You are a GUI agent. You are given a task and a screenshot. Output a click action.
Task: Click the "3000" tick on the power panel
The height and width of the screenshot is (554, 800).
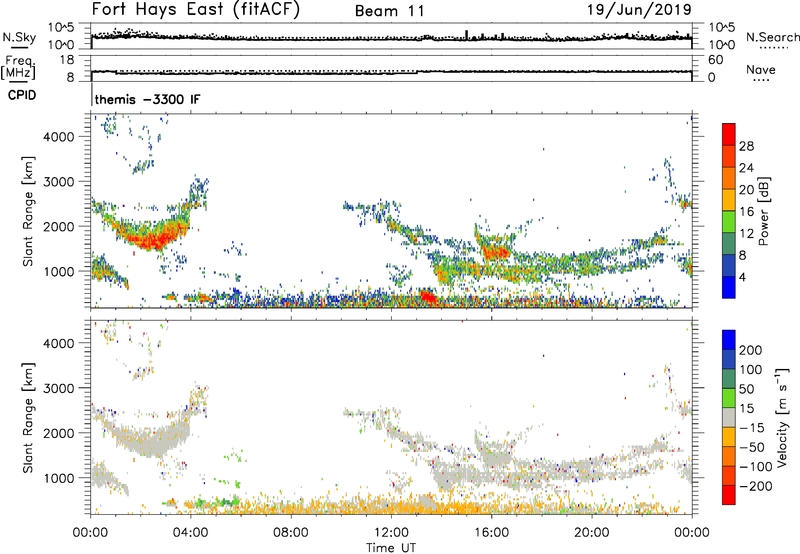58,182
